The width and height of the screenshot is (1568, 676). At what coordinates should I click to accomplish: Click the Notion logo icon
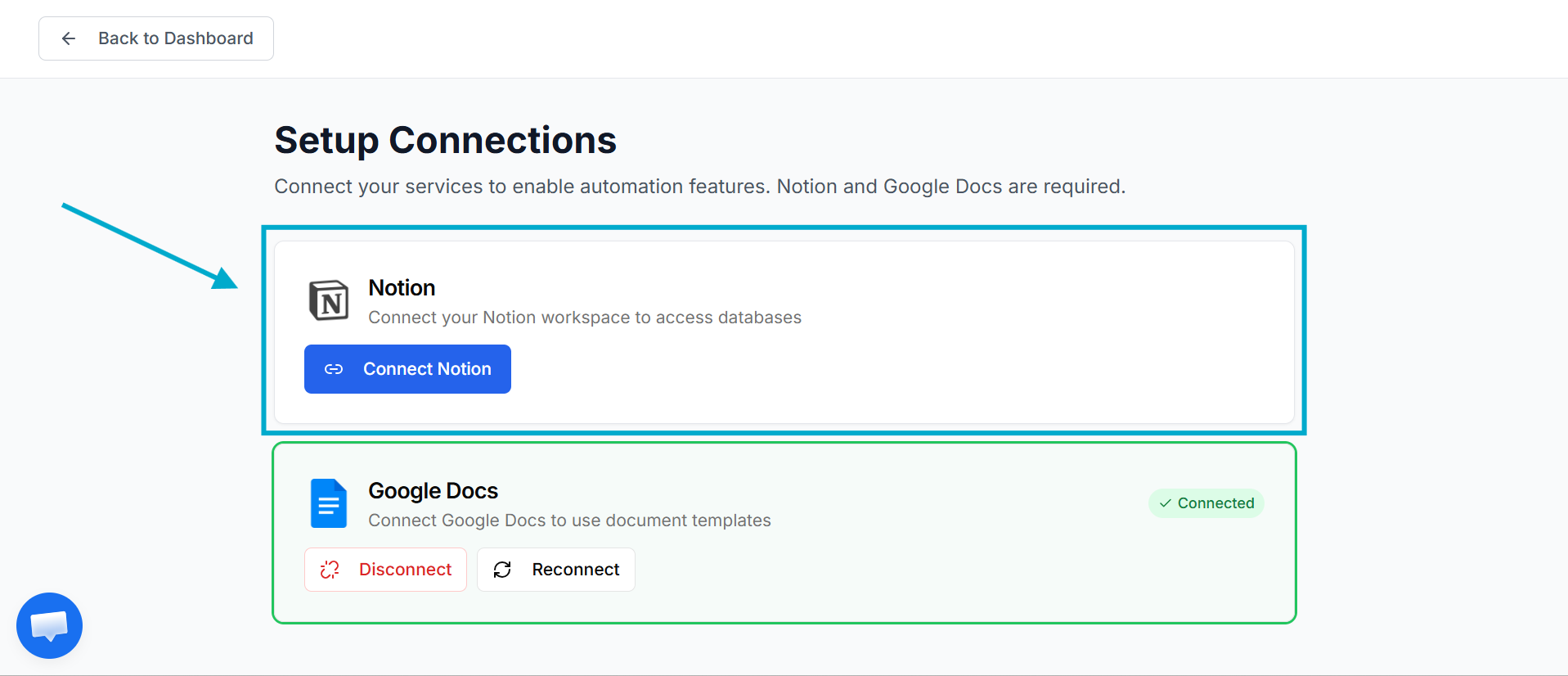pyautogui.click(x=329, y=300)
